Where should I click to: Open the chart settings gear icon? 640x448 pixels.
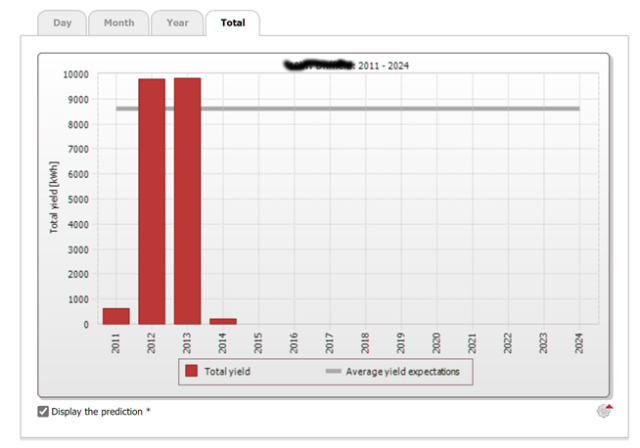point(604,411)
